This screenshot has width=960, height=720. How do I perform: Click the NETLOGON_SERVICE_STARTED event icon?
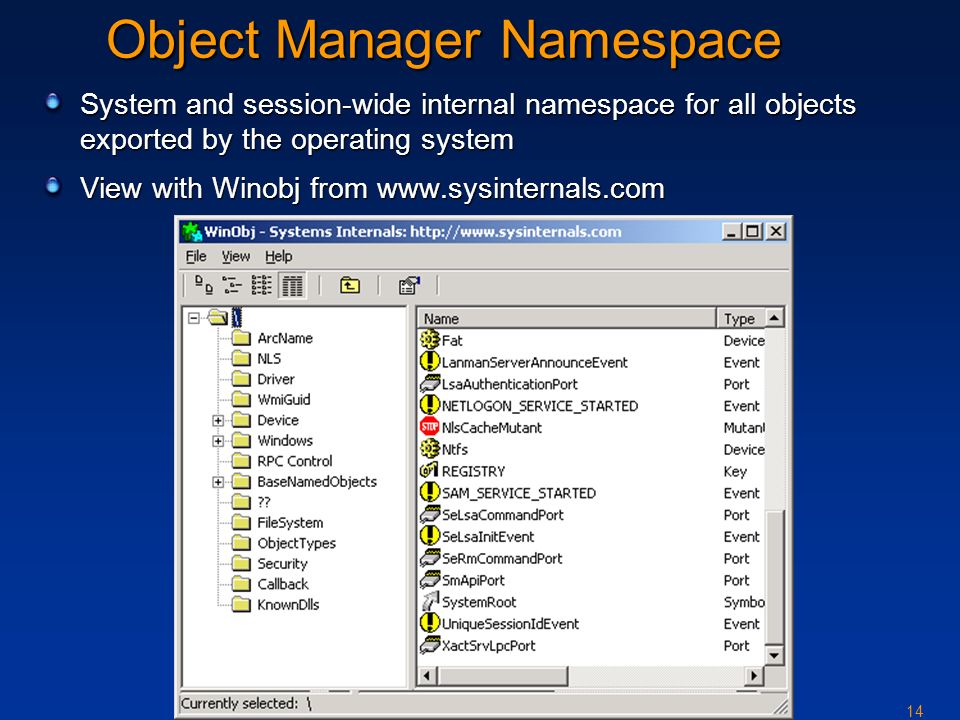point(430,405)
